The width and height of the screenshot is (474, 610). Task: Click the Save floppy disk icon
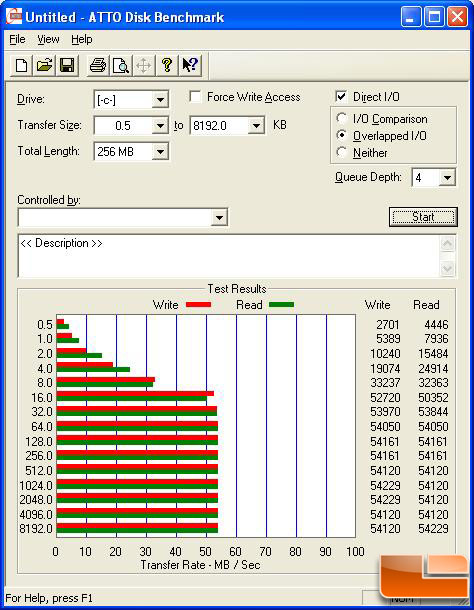tap(67, 65)
